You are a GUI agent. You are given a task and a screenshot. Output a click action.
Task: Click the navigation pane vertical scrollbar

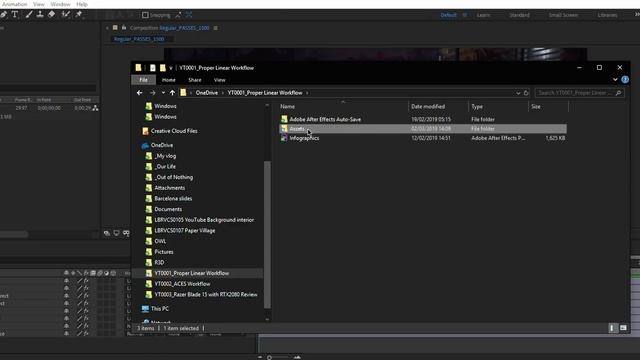pyautogui.click(x=267, y=235)
